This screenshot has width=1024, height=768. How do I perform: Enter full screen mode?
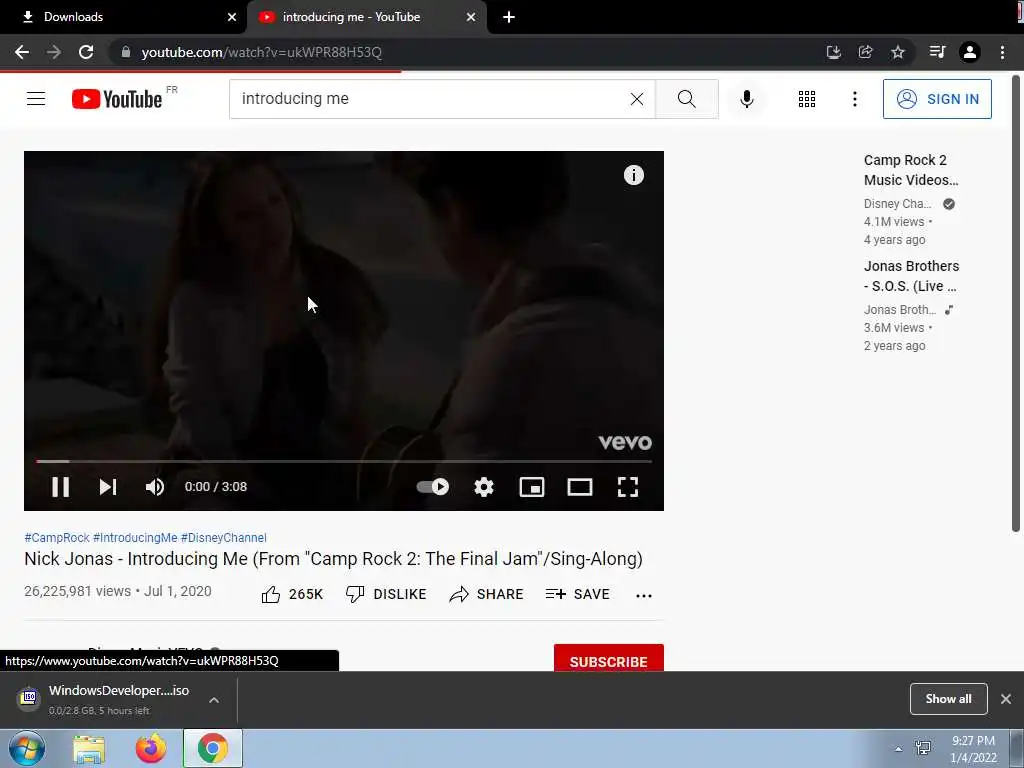[628, 487]
